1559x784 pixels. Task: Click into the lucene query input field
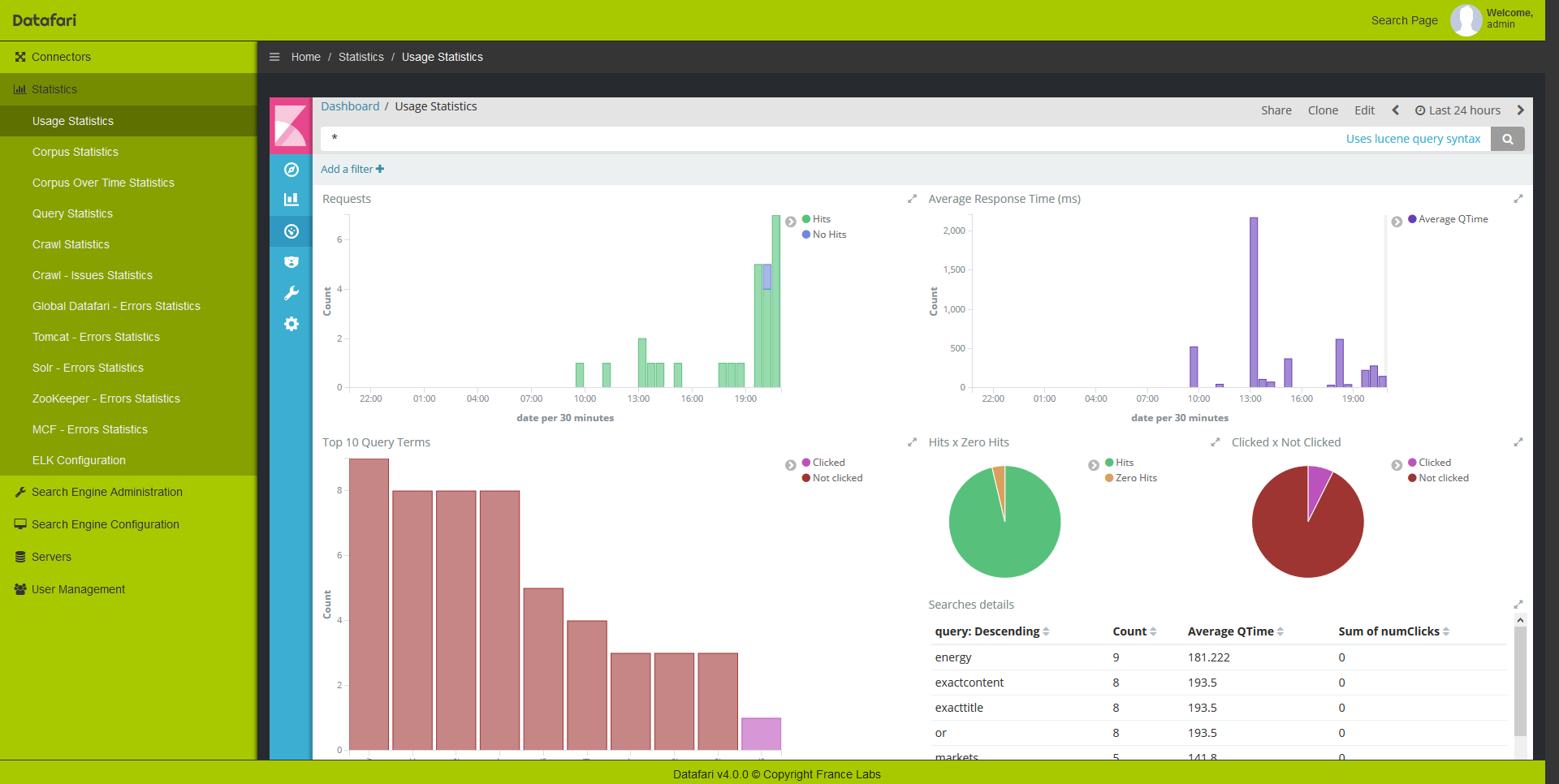pyautogui.click(x=833, y=139)
